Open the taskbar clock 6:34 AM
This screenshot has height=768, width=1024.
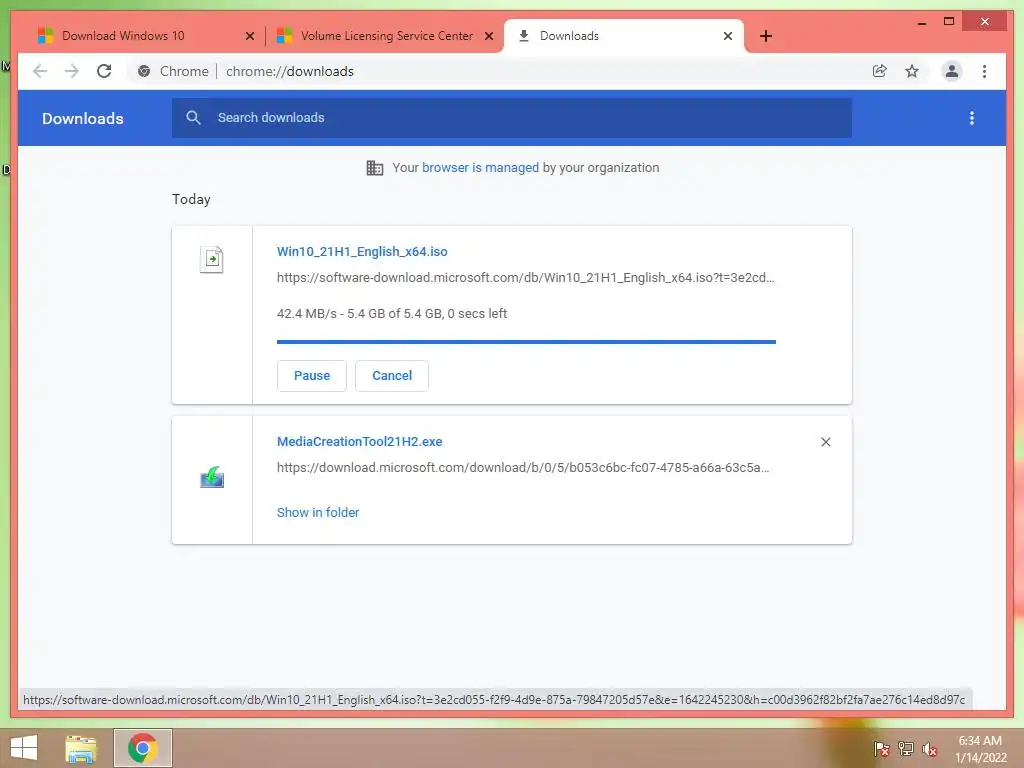(x=980, y=749)
